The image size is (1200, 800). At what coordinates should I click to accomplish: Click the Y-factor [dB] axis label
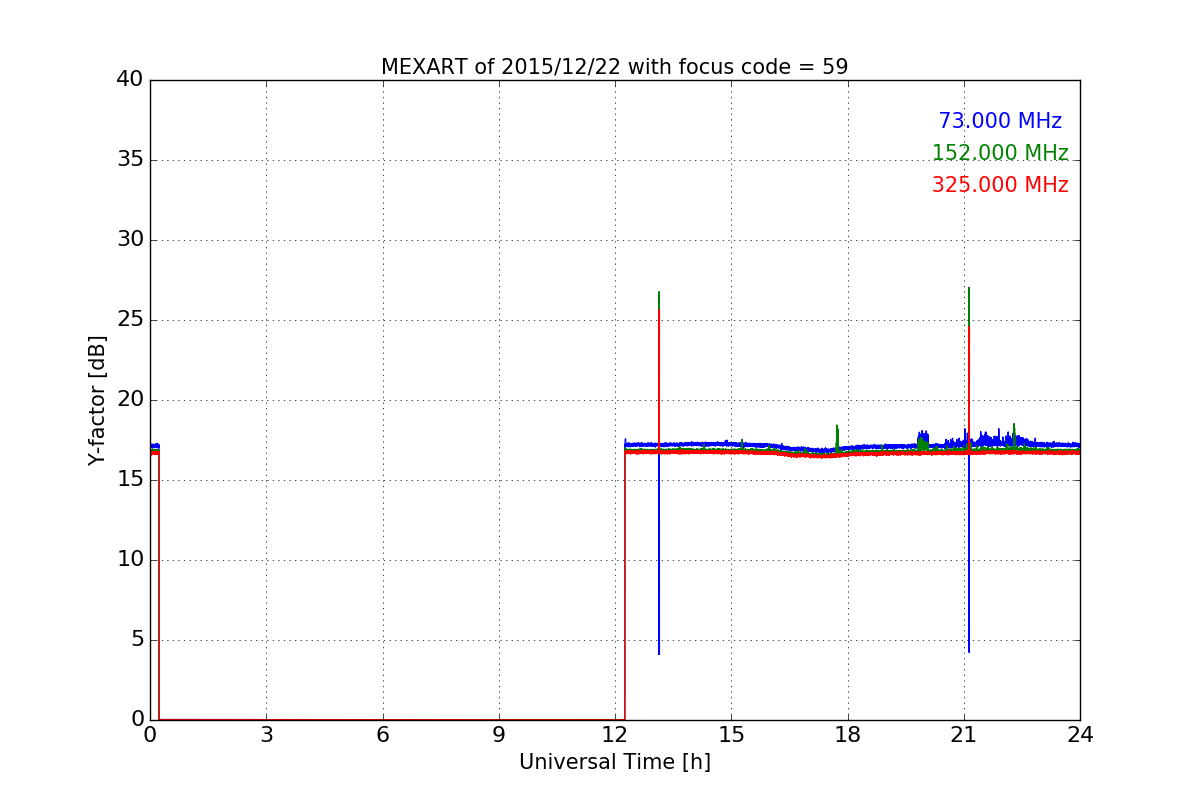pyautogui.click(x=97, y=400)
